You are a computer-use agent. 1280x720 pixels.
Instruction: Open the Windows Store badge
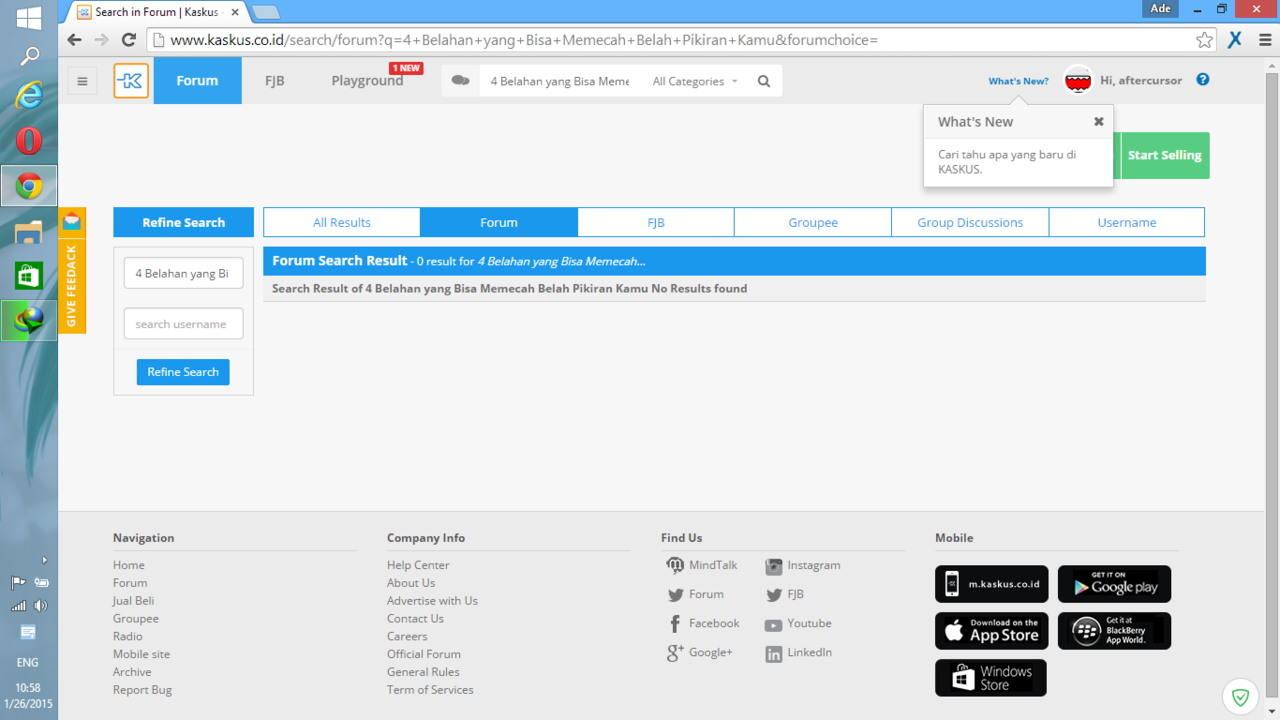991,678
